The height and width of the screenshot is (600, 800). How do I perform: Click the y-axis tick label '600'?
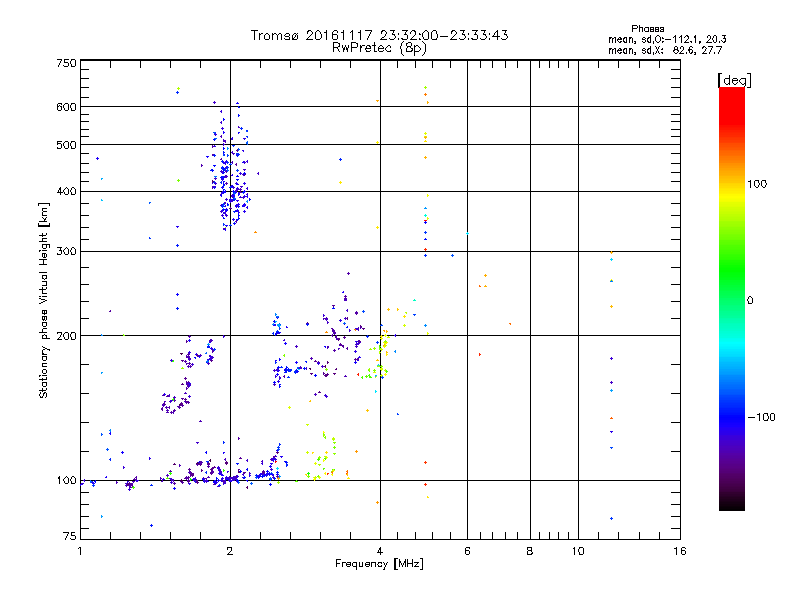[x=67, y=107]
